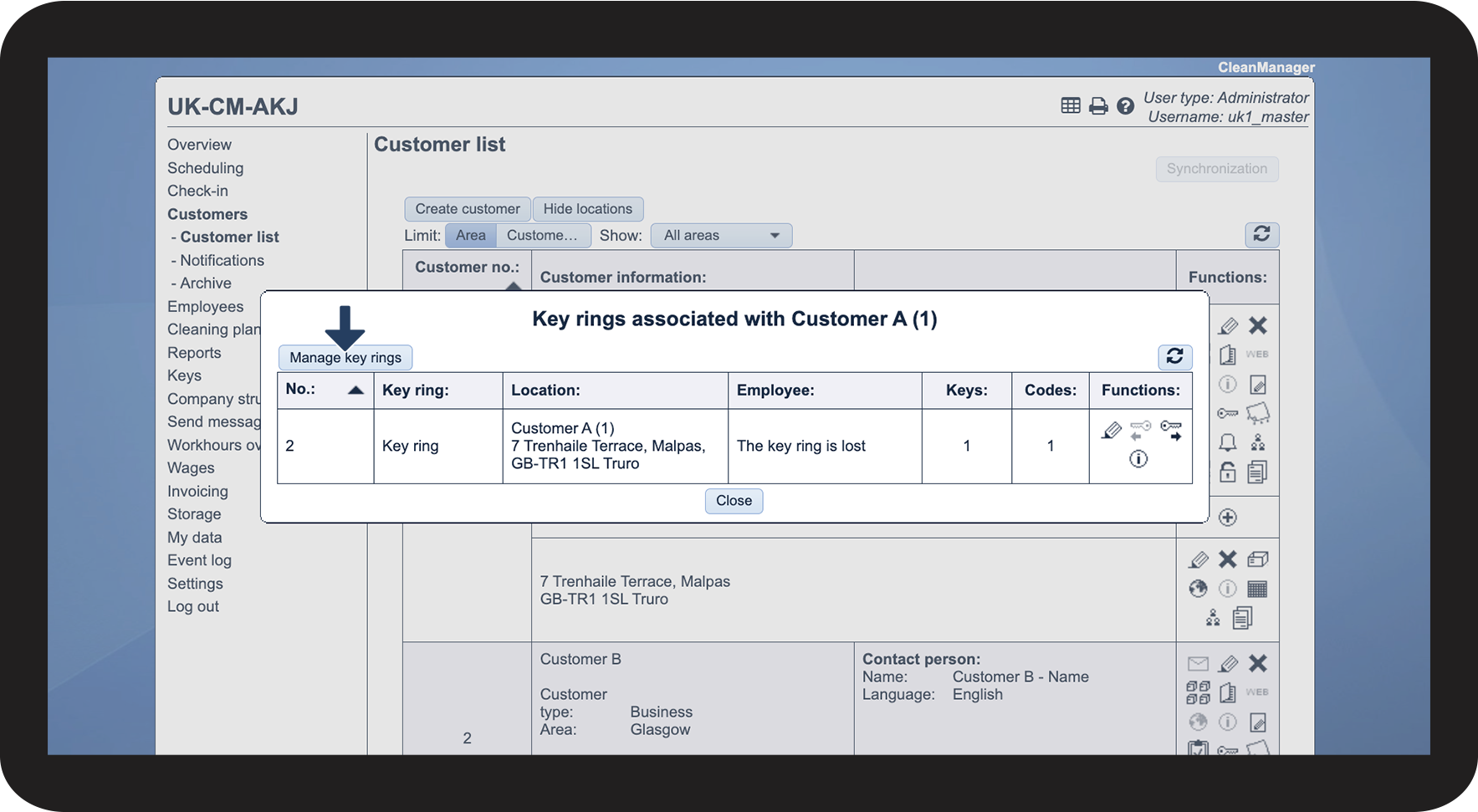Image resolution: width=1478 pixels, height=812 pixels.
Task: Edit the key ring with pencil icon
Action: pos(1111,431)
